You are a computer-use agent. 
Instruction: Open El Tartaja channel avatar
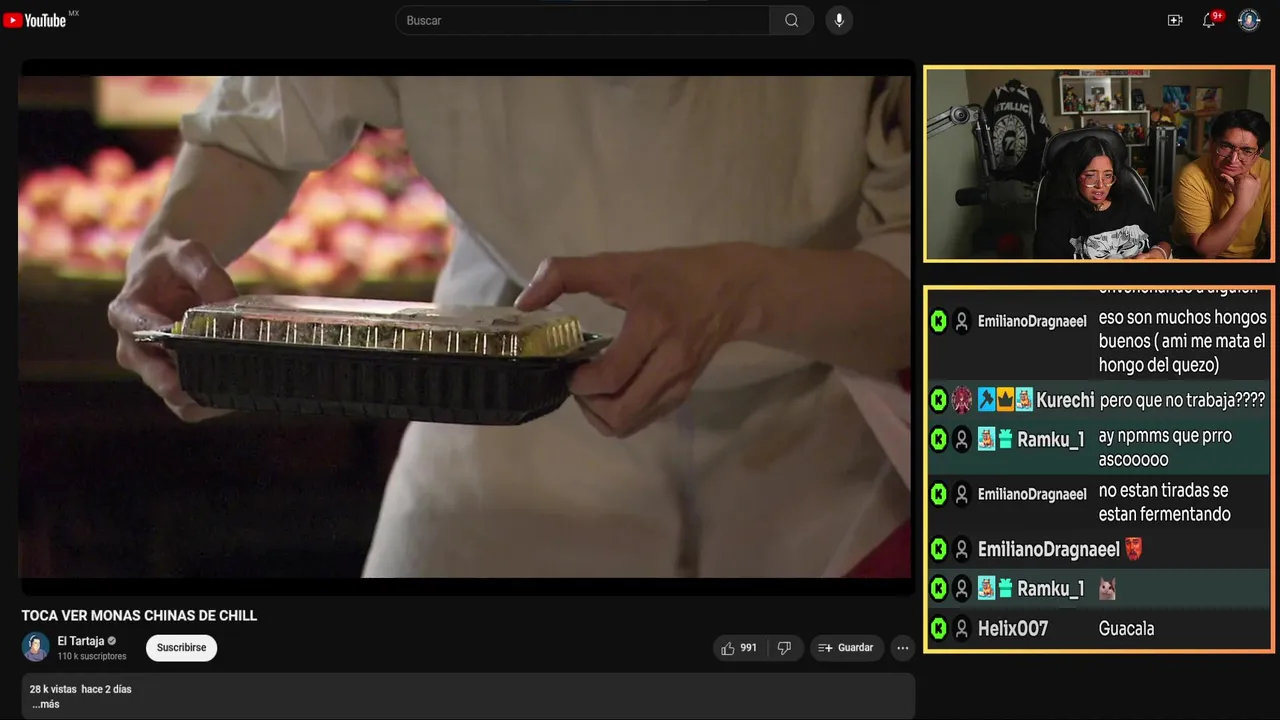(x=36, y=647)
